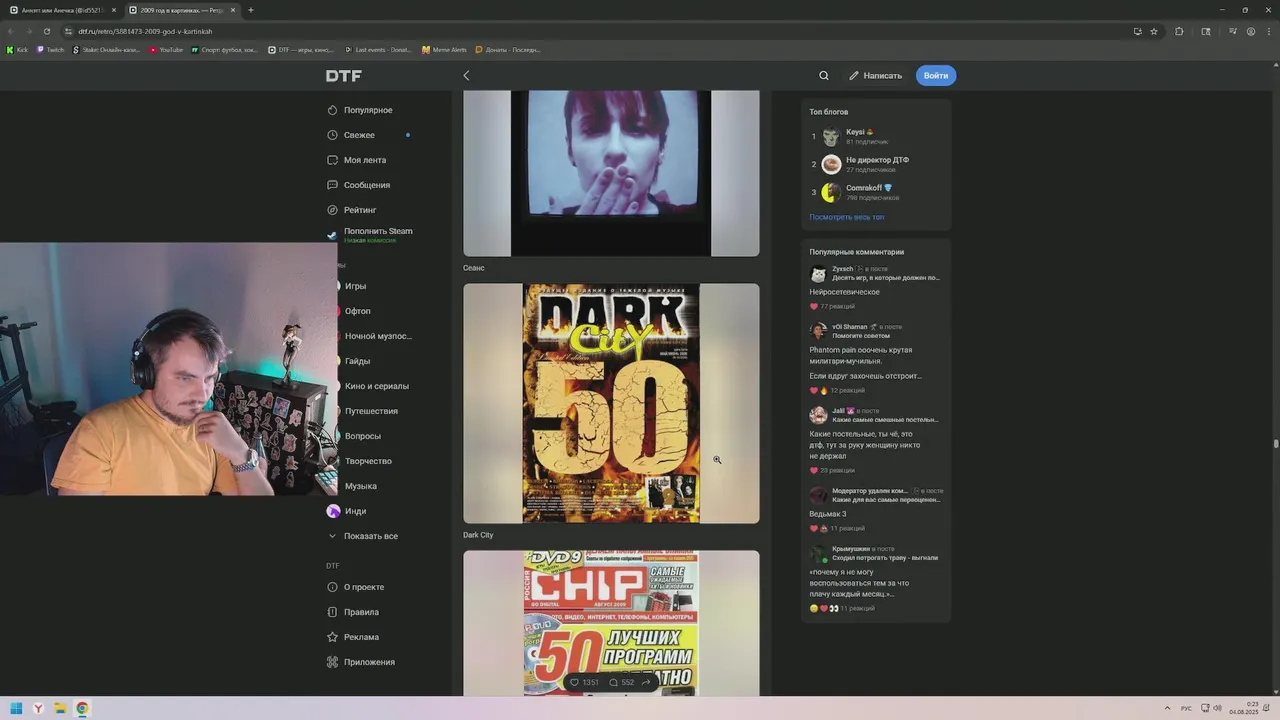The height and width of the screenshot is (720, 1280).
Task: Click the Инди topic avatar icon
Action: 333,511
